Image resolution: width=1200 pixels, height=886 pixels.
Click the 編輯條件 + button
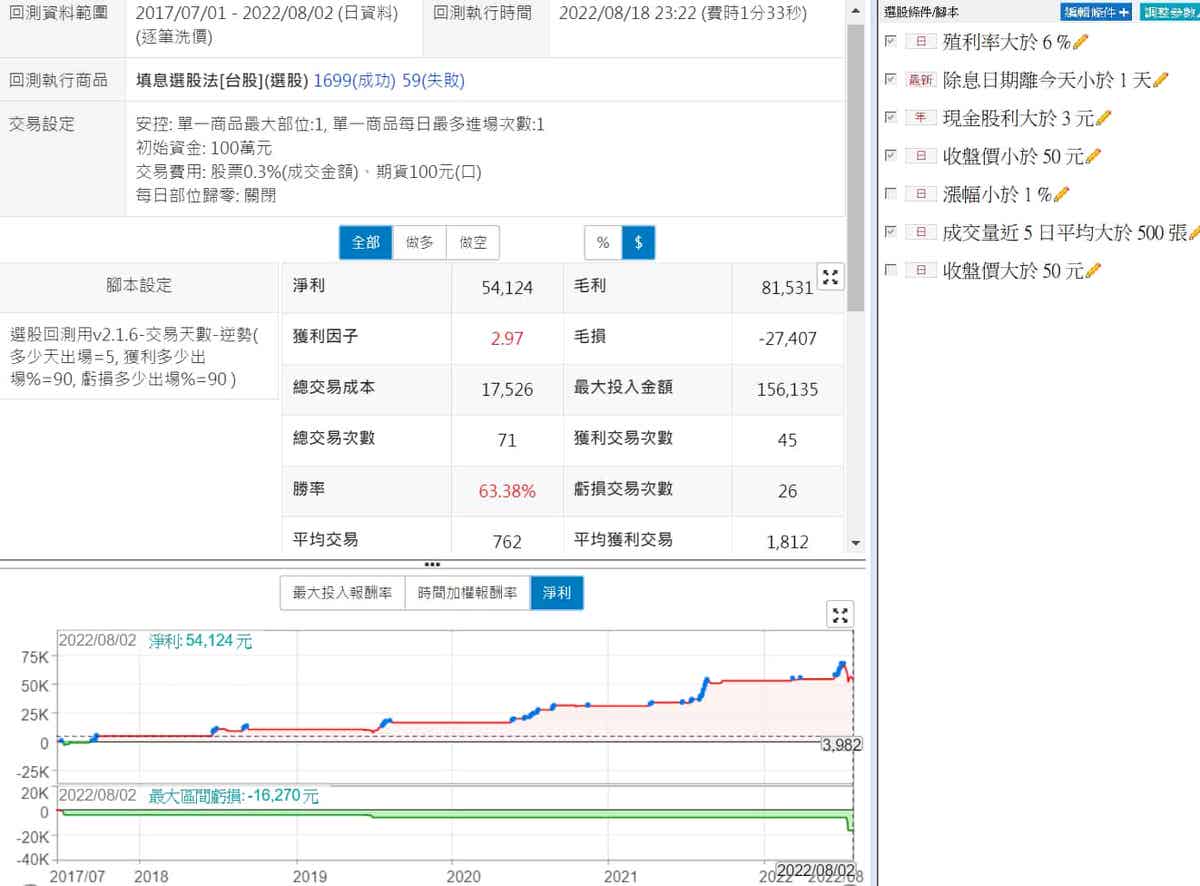point(1096,12)
